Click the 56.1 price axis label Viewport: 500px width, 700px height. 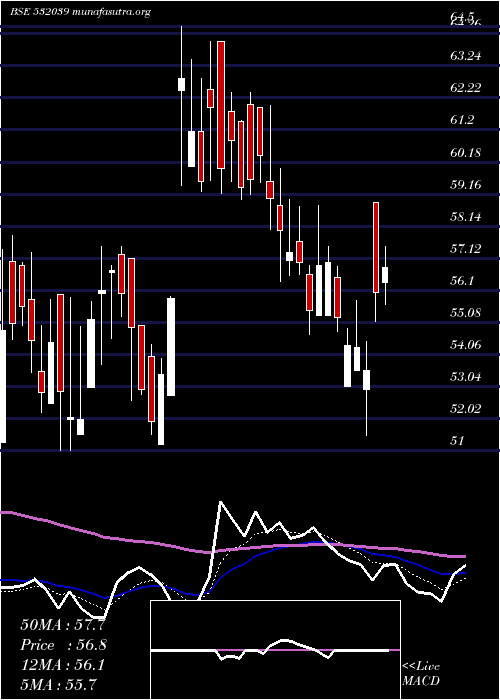coord(461,281)
